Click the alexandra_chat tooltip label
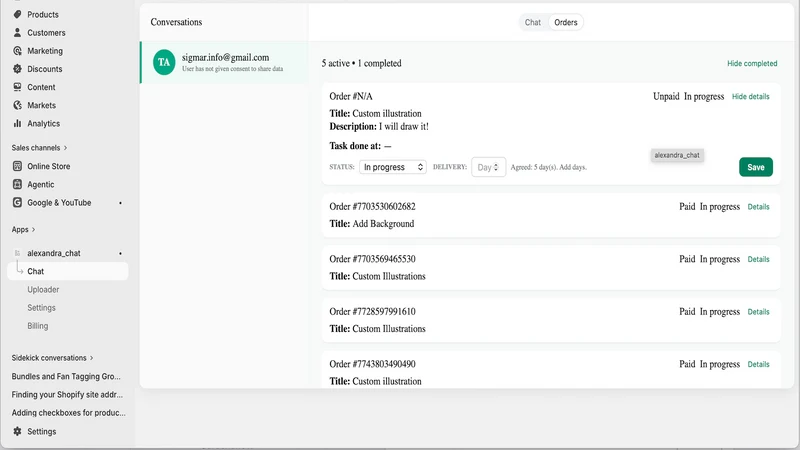The width and height of the screenshot is (800, 450). coord(677,155)
